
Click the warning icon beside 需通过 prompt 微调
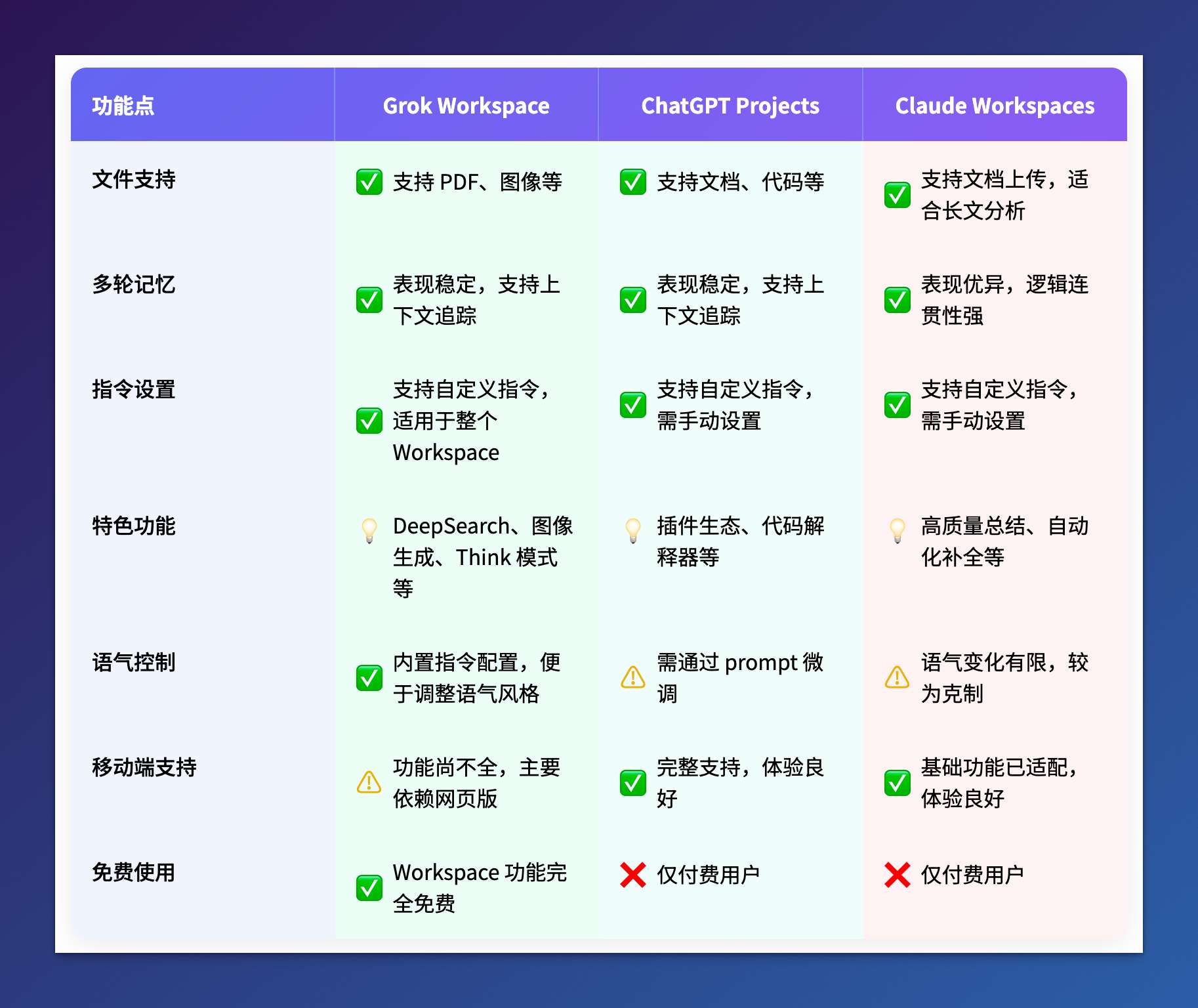point(633,677)
